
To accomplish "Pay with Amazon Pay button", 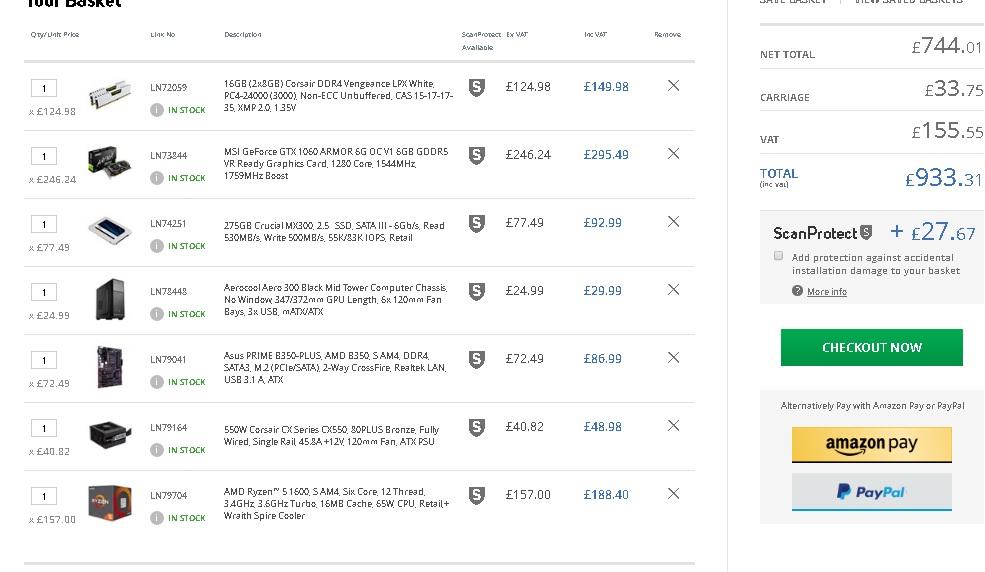I will (871, 444).
